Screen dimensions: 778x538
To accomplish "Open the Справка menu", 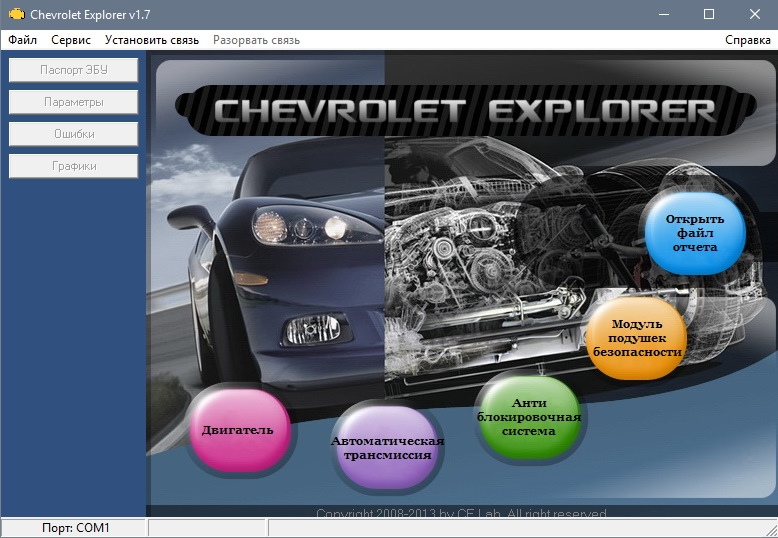I will tap(747, 40).
